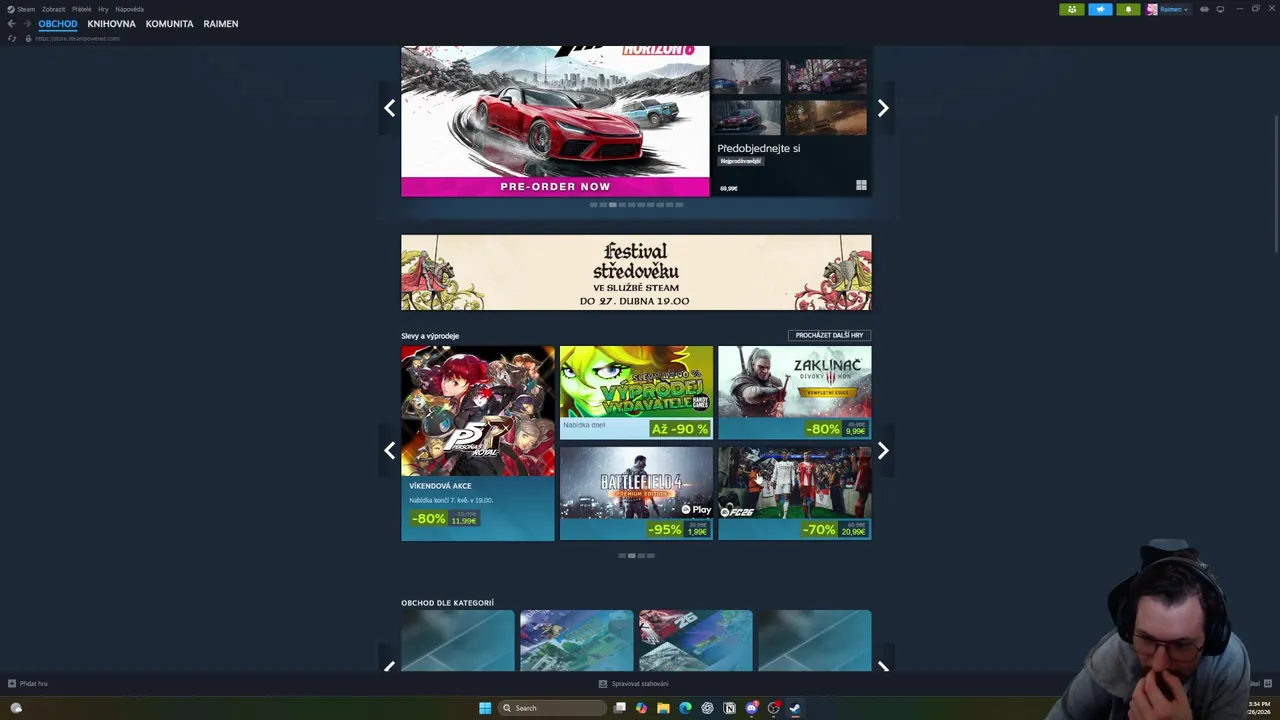The height and width of the screenshot is (720, 1280).
Task: Go back with the navigation back arrow
Action: point(11,24)
